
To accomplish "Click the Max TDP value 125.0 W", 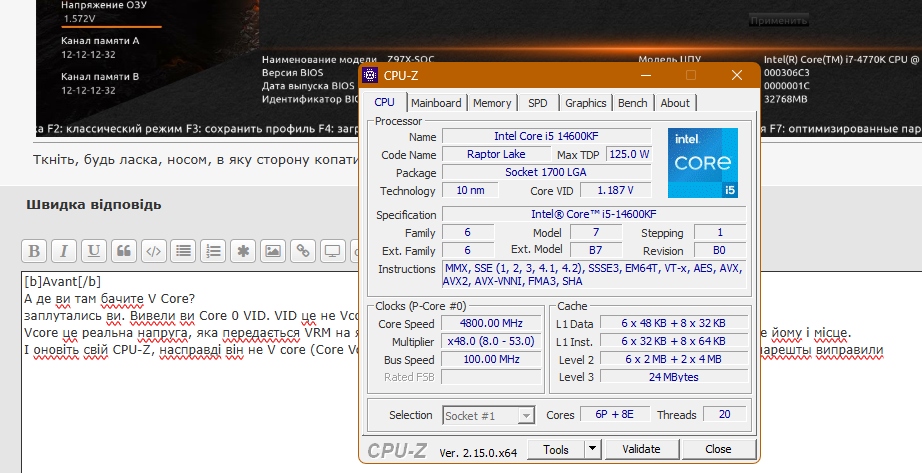I will pos(629,154).
